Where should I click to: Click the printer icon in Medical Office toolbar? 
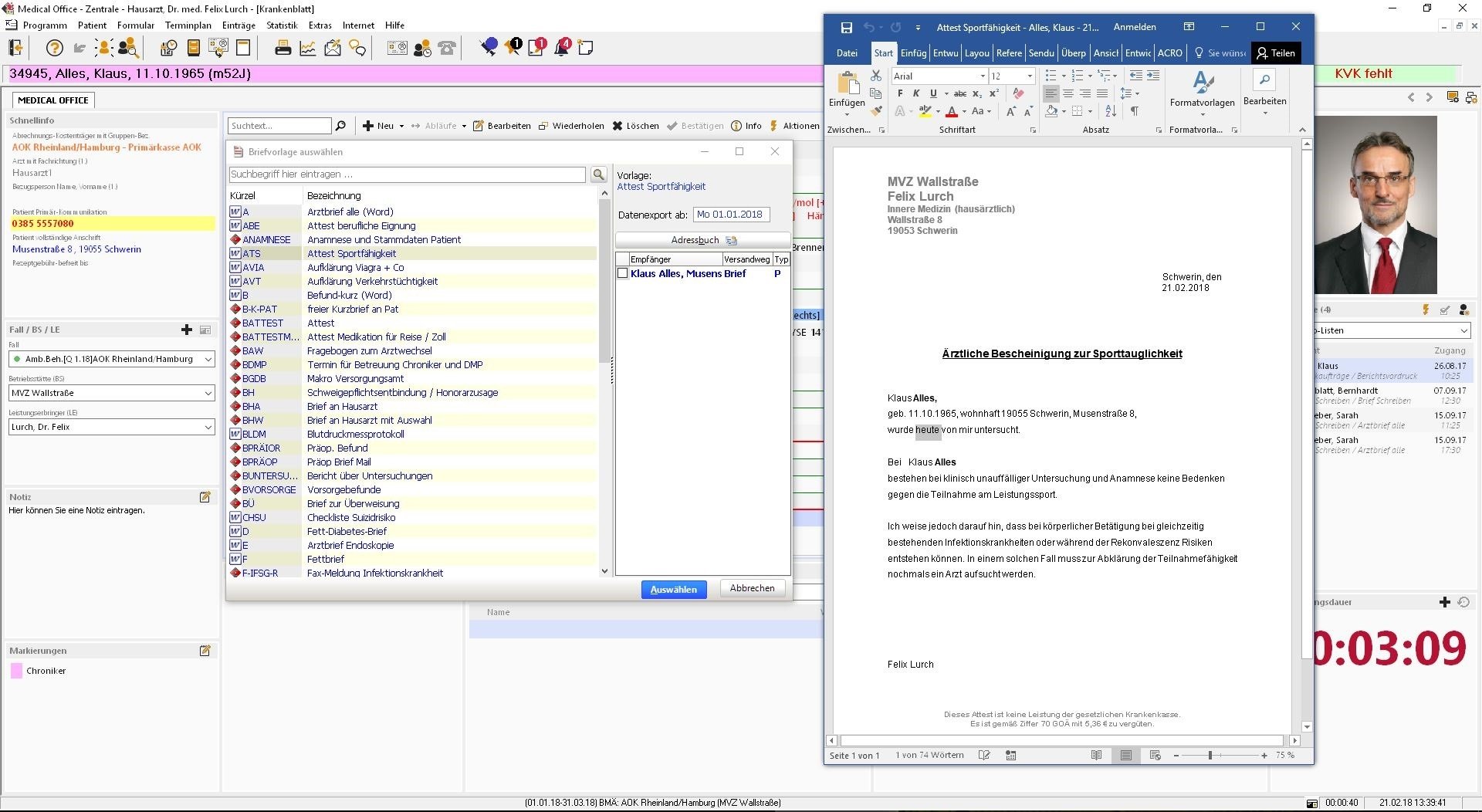pos(283,48)
